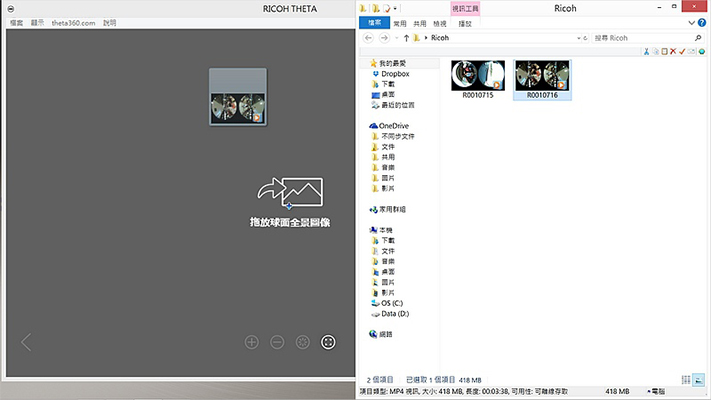Click the new folder icon in quick access toolbar

pyautogui.click(x=376, y=8)
